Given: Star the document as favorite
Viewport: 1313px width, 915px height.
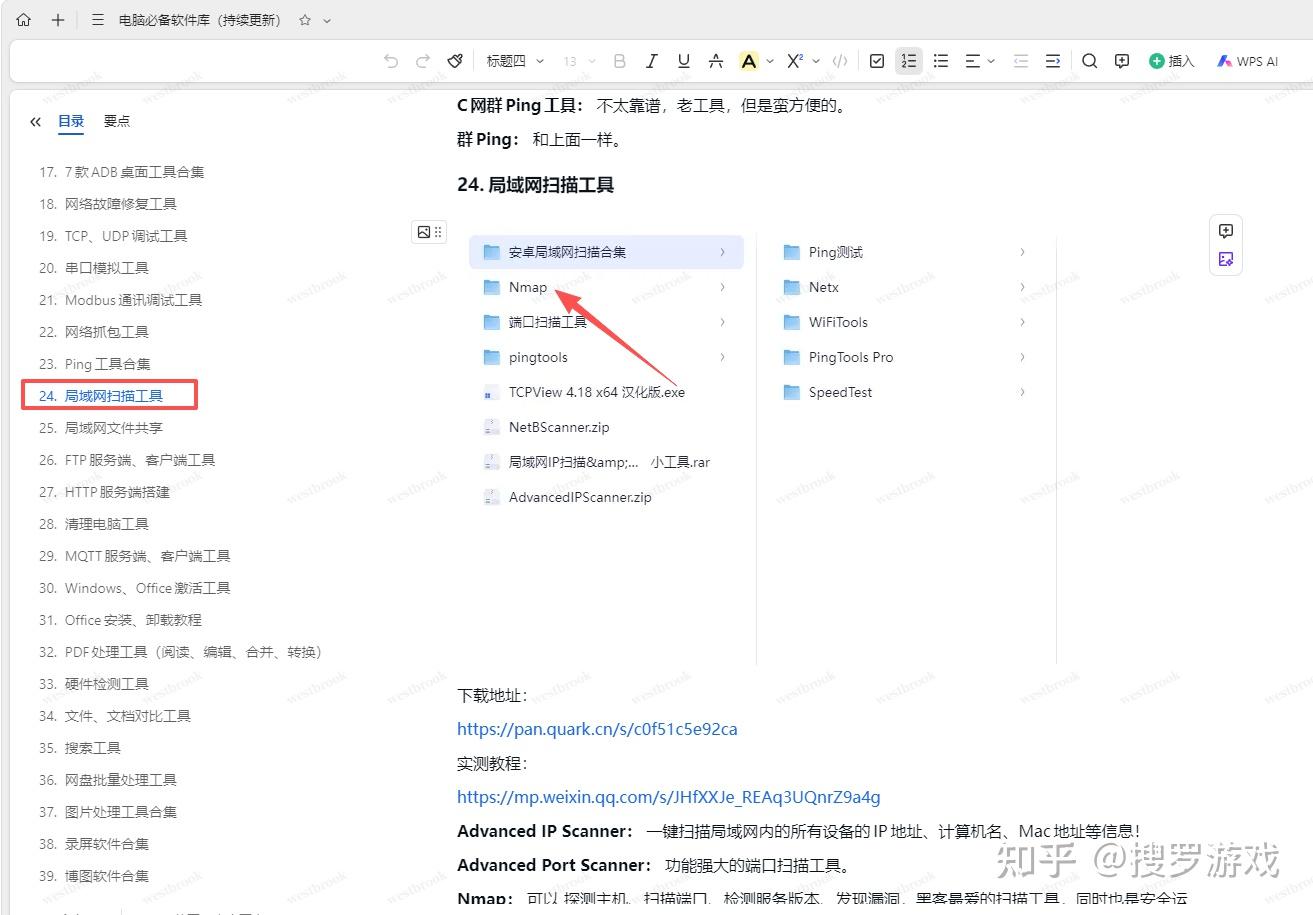Looking at the screenshot, I should [x=305, y=20].
